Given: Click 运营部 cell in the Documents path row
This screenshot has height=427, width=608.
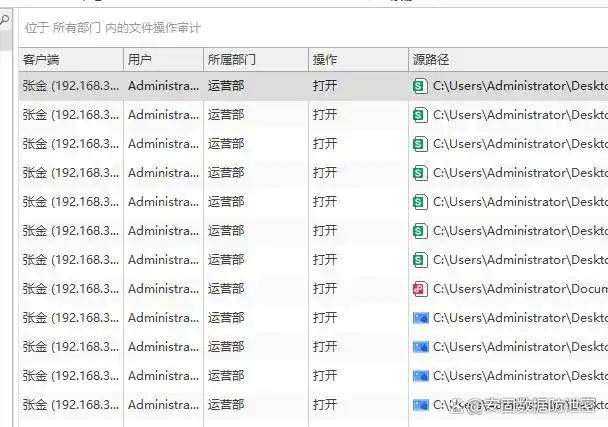Looking at the screenshot, I should [226, 289].
